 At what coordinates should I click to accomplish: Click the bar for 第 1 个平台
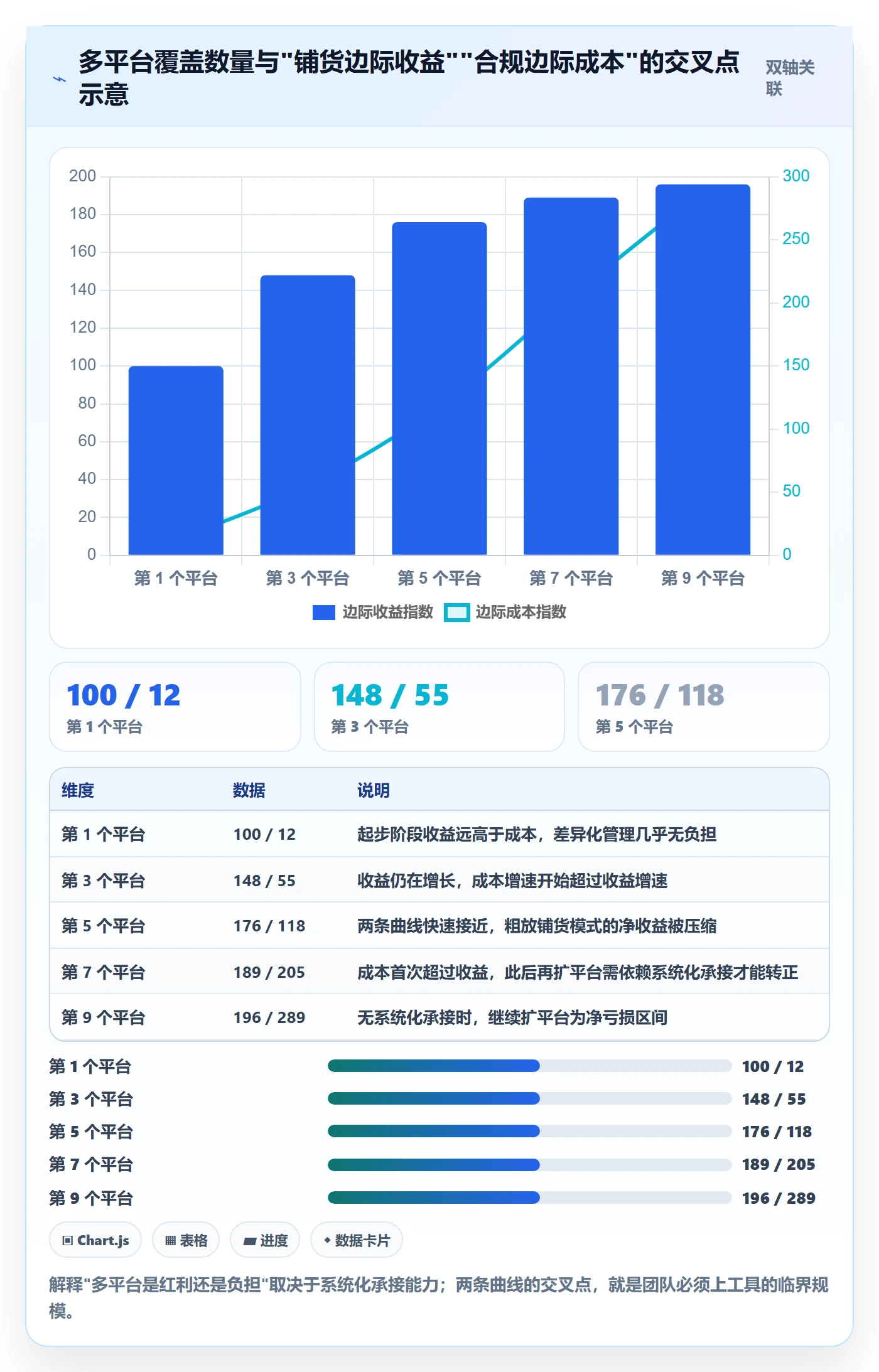click(x=176, y=460)
